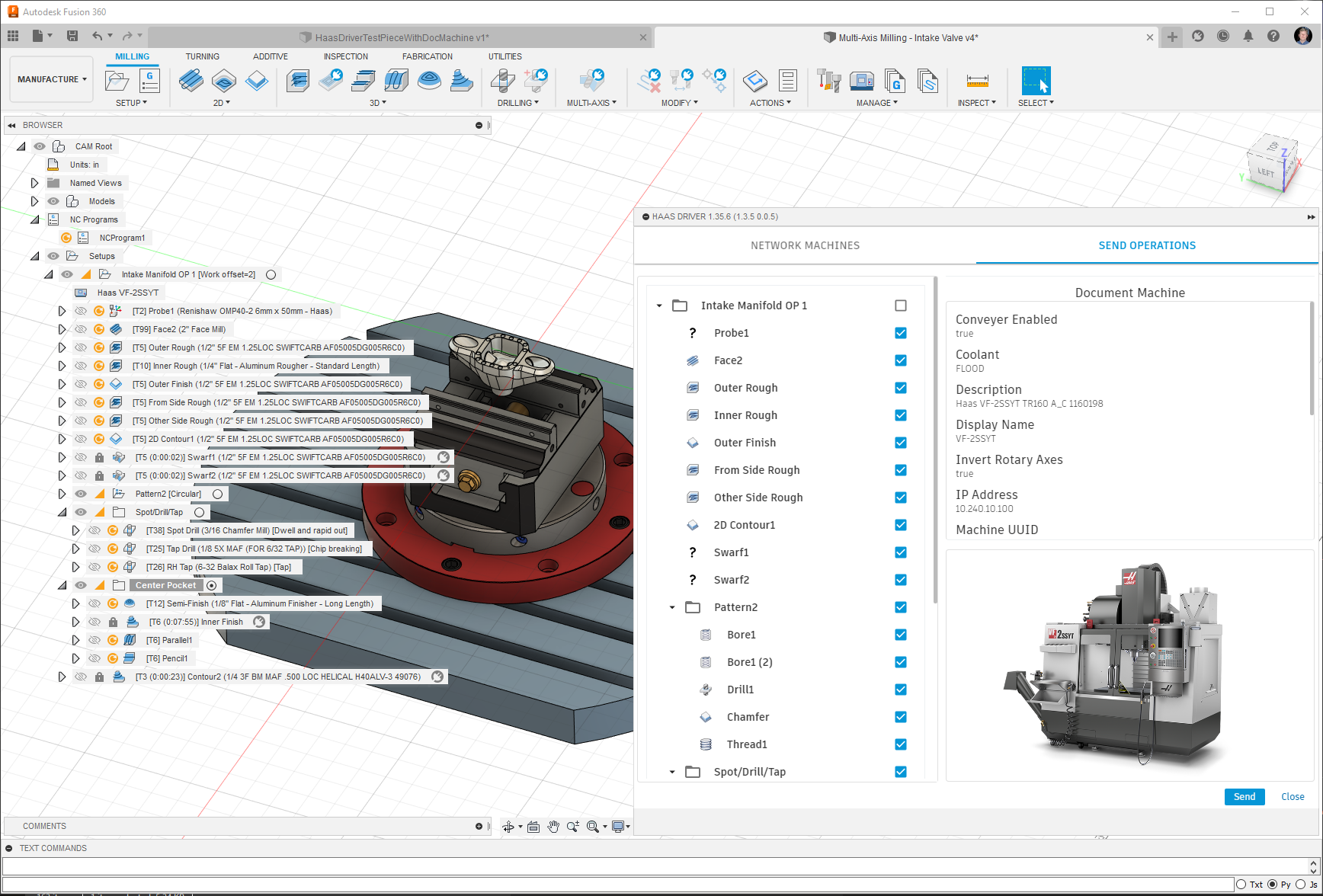Open the MANUFACTURE workspace dropdown

coord(52,79)
